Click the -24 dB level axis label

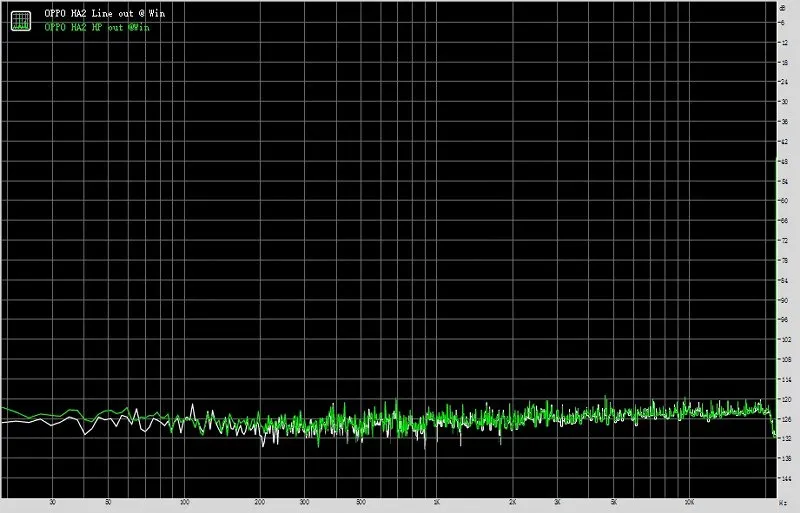coord(783,82)
